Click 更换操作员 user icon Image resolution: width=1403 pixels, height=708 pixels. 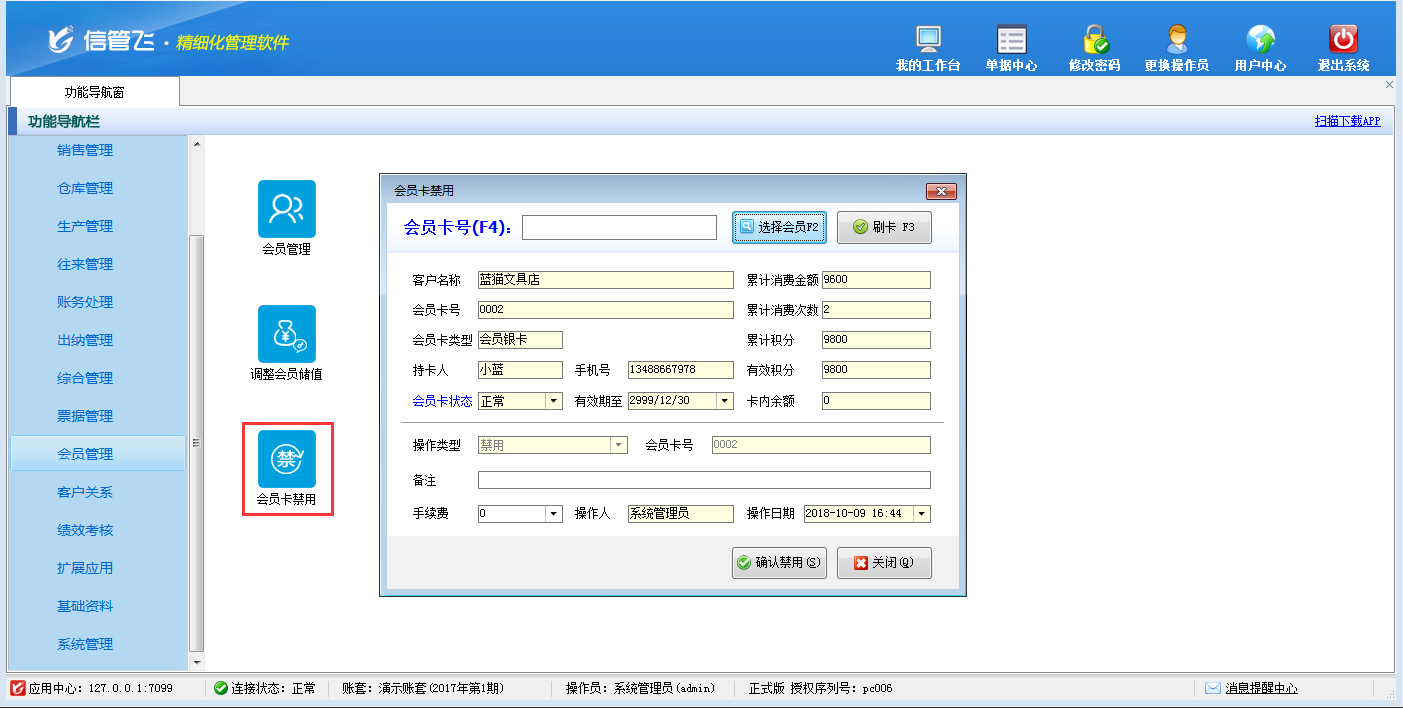tap(1176, 40)
